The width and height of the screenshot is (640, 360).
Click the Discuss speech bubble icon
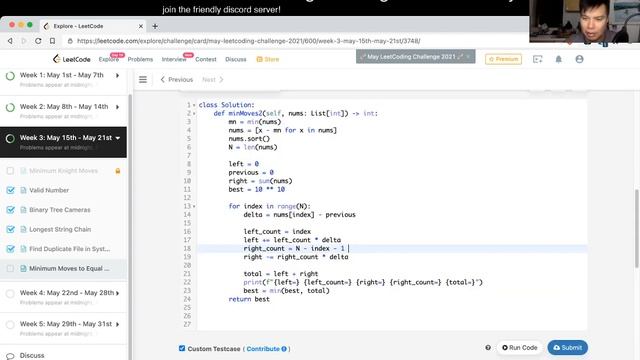click(11, 356)
